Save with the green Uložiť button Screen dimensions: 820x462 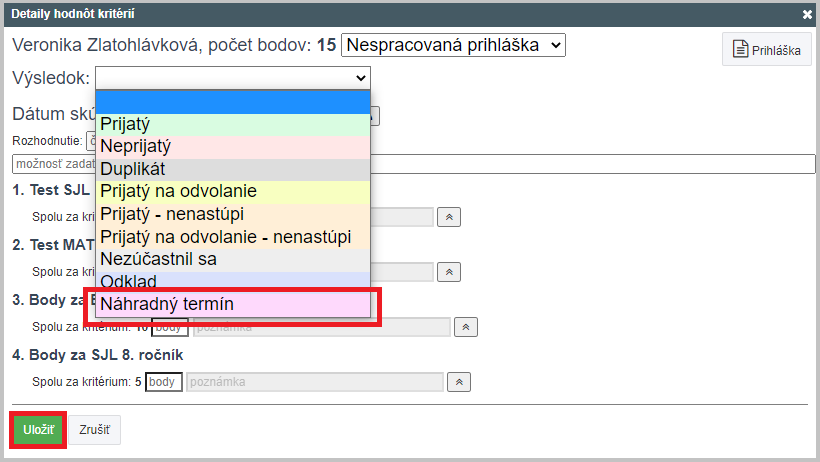[38, 430]
